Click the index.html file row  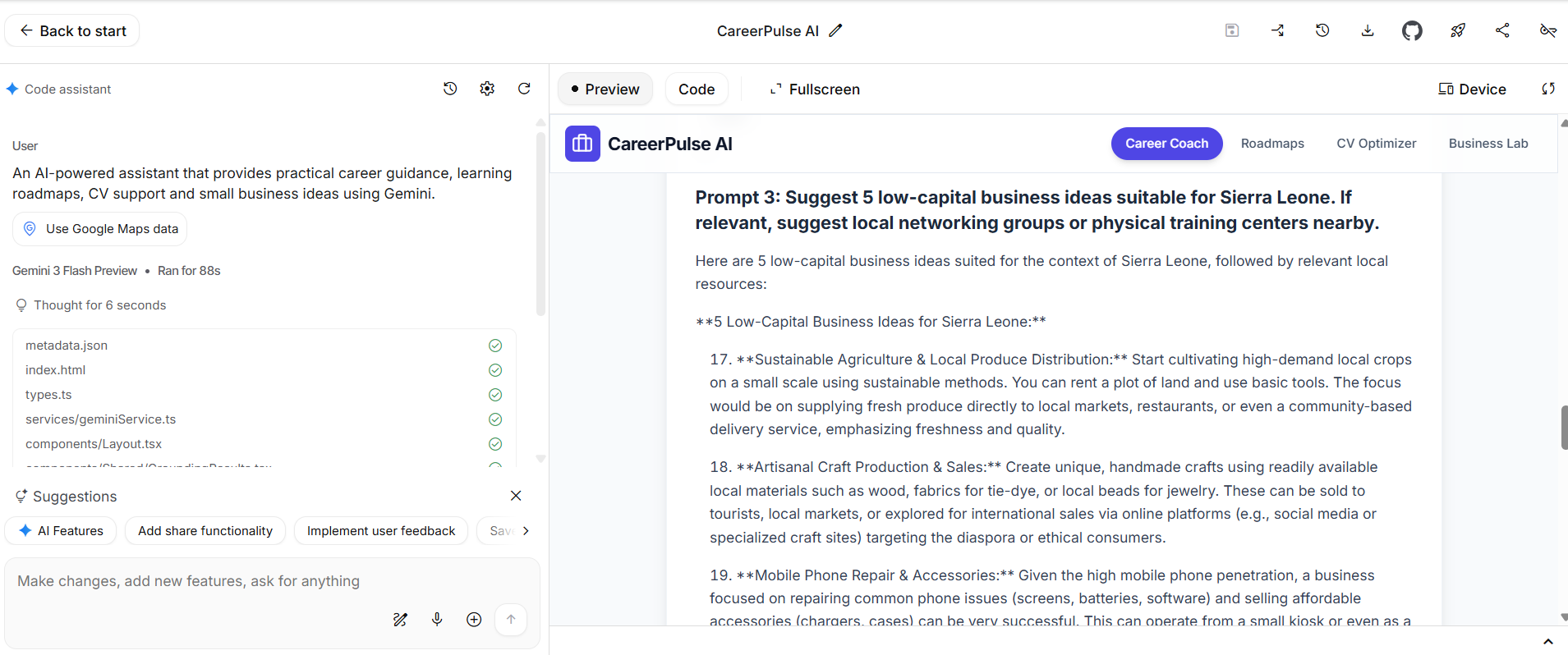tap(264, 370)
